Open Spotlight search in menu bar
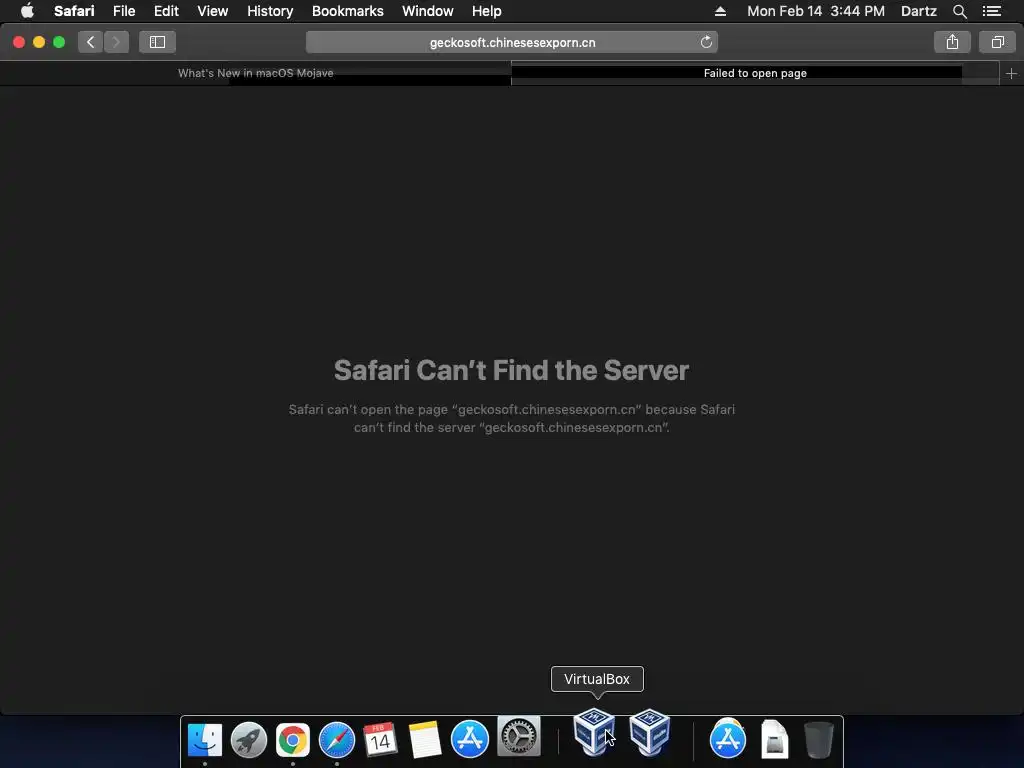 (959, 11)
